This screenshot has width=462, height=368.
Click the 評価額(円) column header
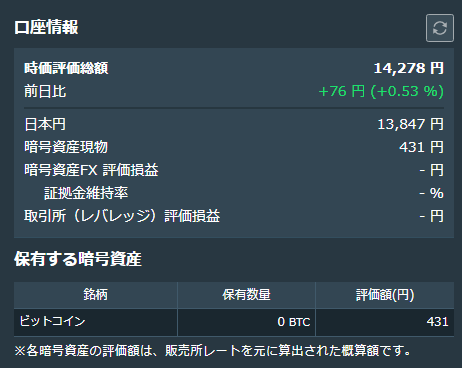(385, 295)
